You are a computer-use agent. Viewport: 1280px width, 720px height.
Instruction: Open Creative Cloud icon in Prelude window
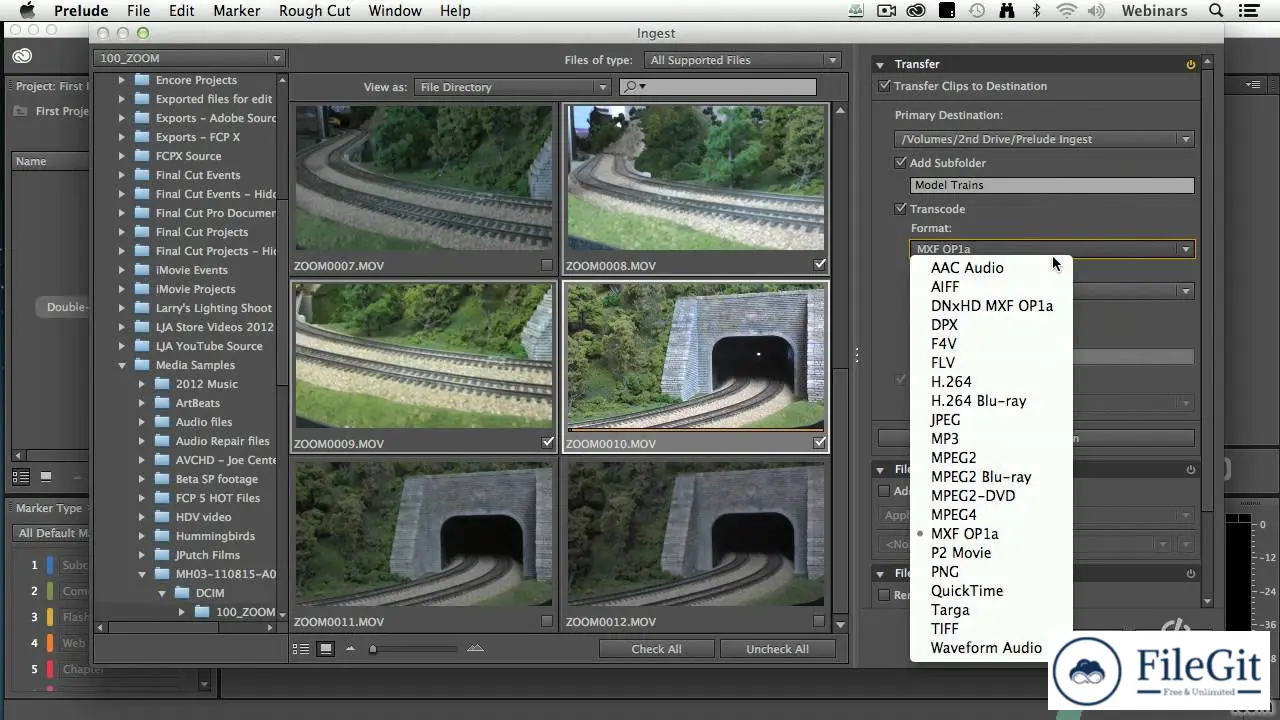22,56
